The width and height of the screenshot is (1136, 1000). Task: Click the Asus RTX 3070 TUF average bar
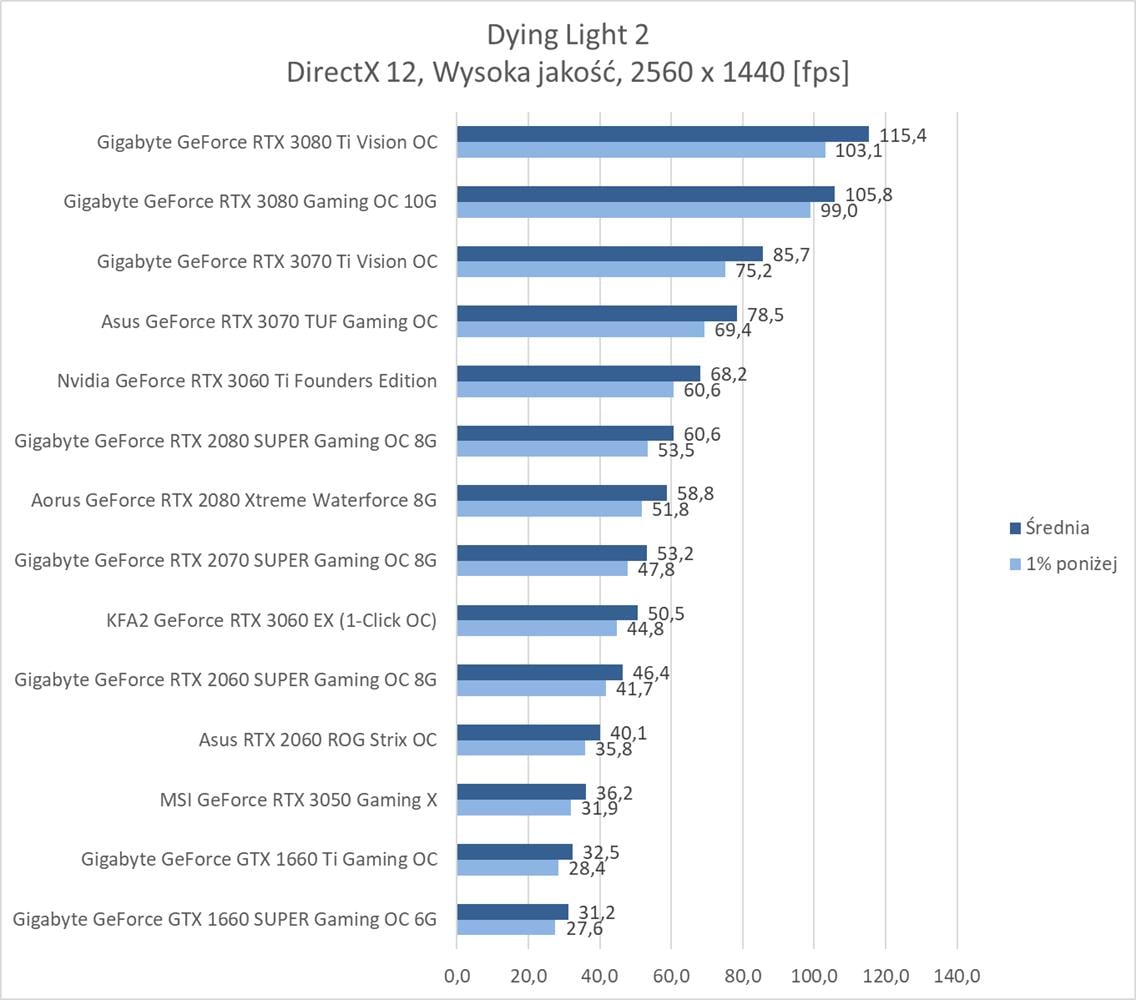[596, 313]
